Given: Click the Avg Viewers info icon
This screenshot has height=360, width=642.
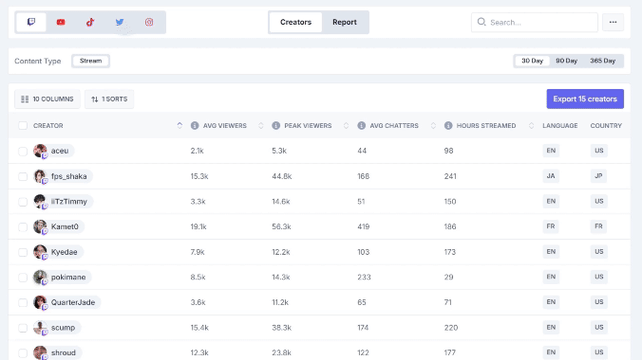Looking at the screenshot, I should [194, 125].
